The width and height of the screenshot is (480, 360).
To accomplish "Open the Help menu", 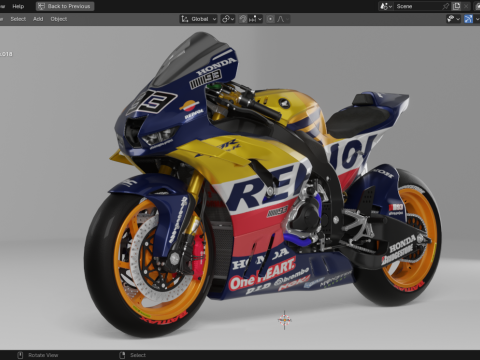I will click(x=18, y=6).
